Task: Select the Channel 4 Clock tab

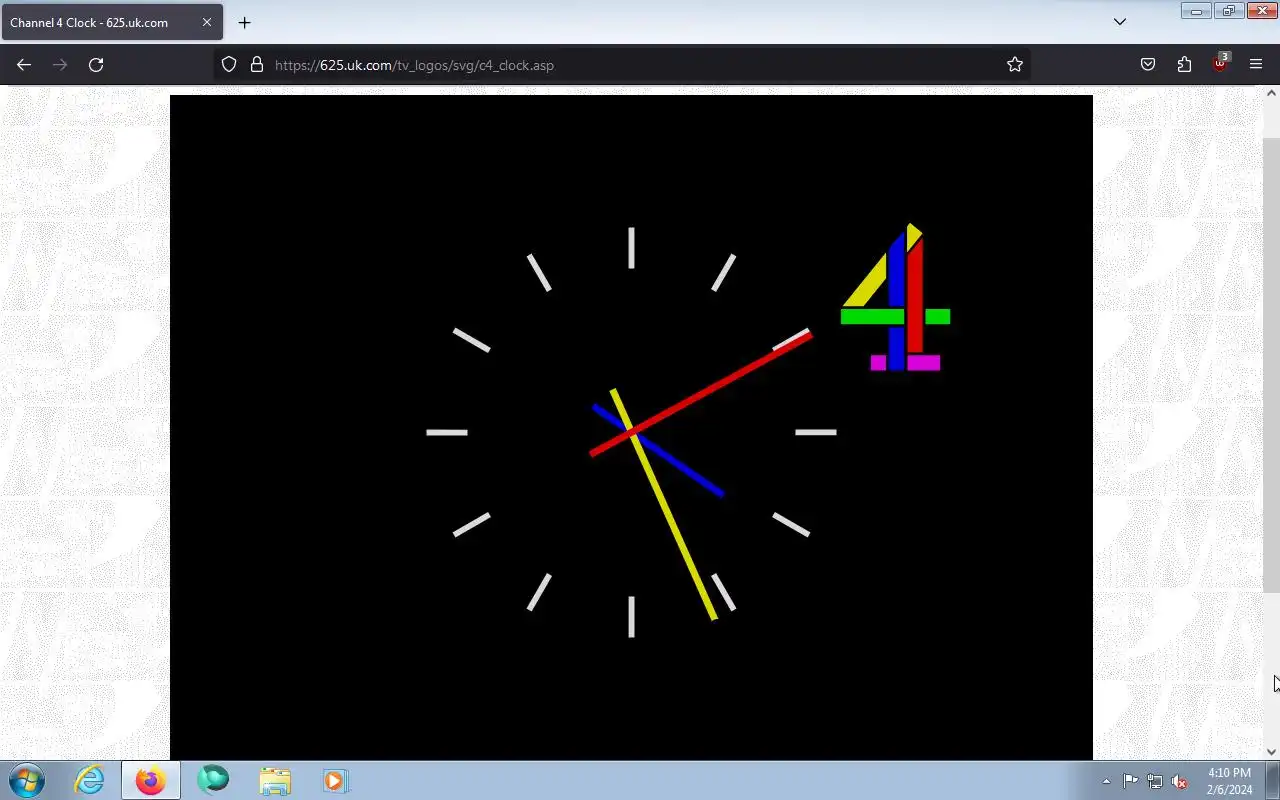Action: click(112, 22)
